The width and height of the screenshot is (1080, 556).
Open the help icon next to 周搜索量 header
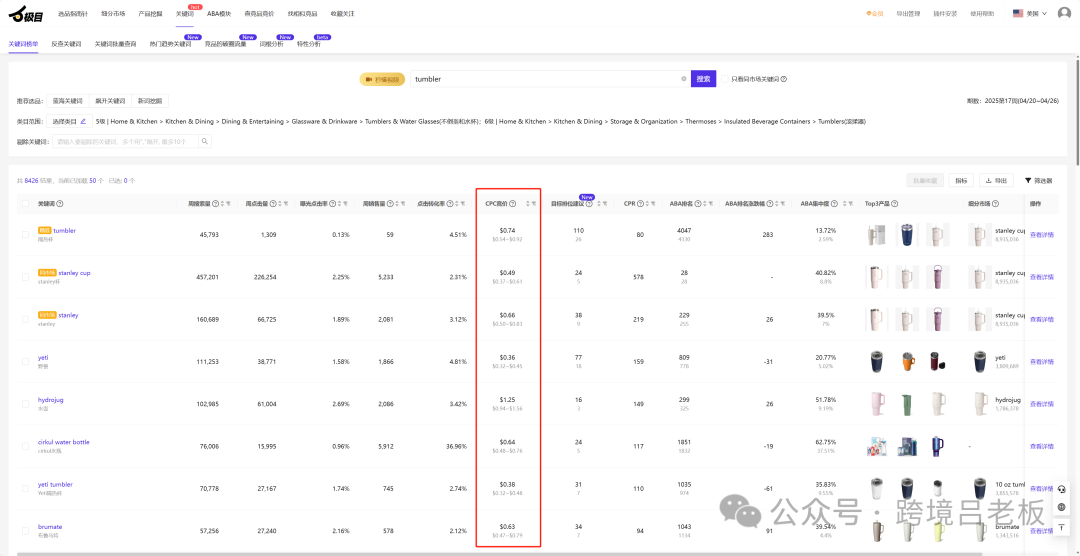coord(215,203)
